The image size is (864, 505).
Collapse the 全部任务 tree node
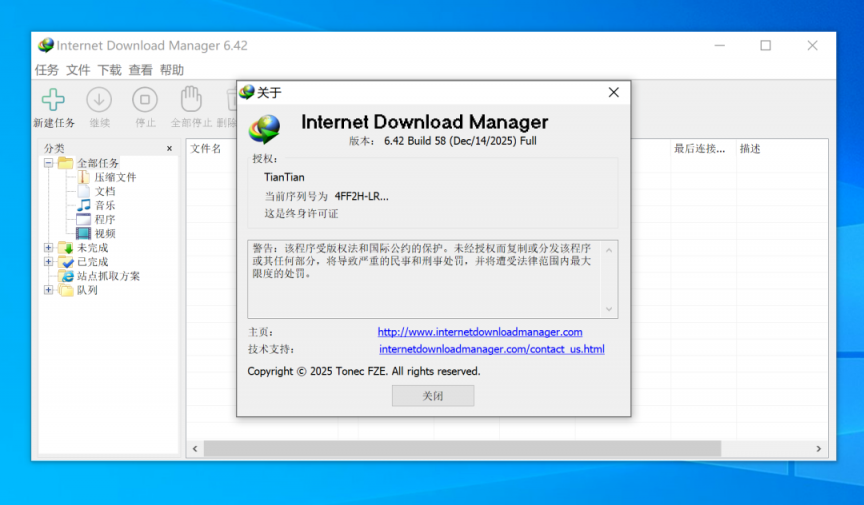tap(48, 163)
